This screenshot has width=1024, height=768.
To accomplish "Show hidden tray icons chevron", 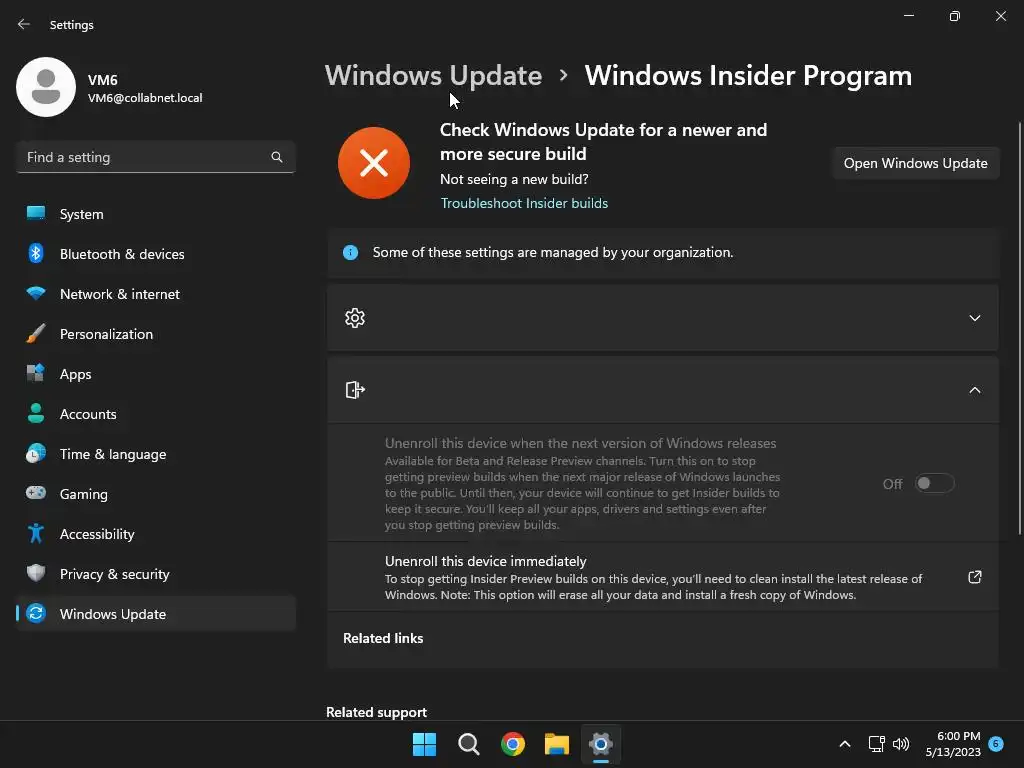I will pos(844,744).
